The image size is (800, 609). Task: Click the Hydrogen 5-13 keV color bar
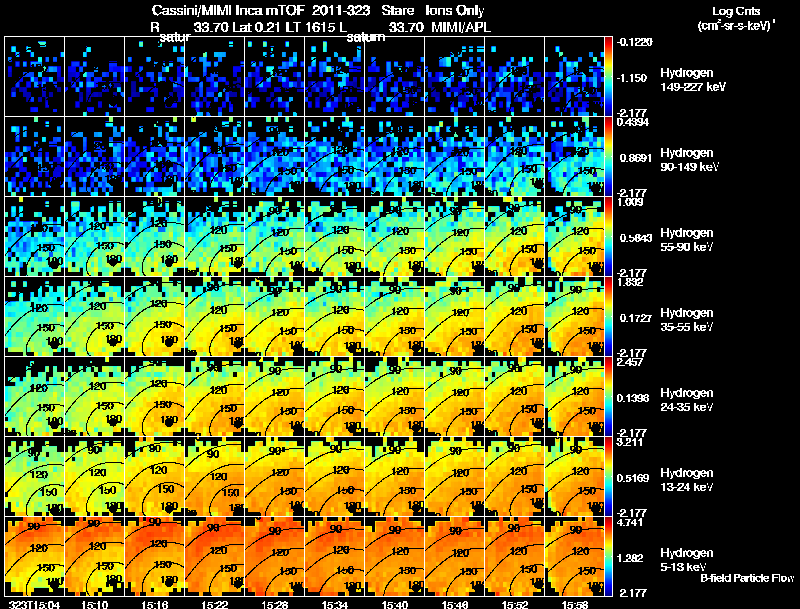[608, 557]
